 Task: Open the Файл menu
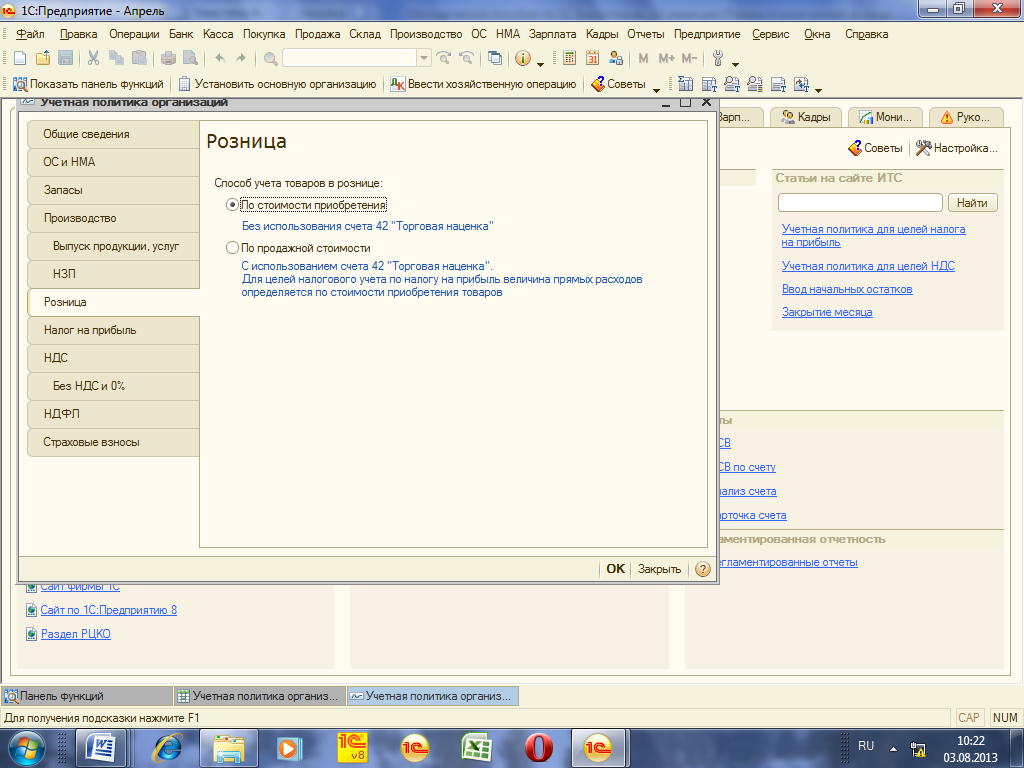(x=30, y=34)
